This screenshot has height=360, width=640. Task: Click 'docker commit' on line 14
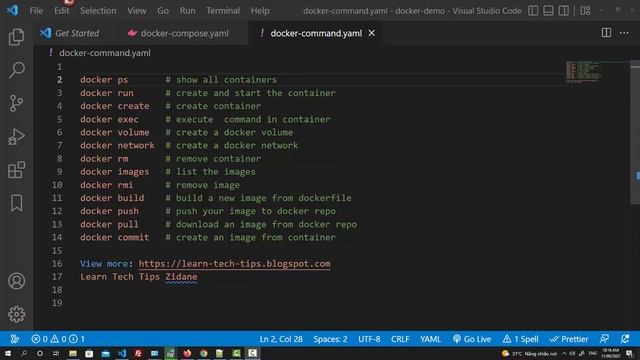point(115,237)
